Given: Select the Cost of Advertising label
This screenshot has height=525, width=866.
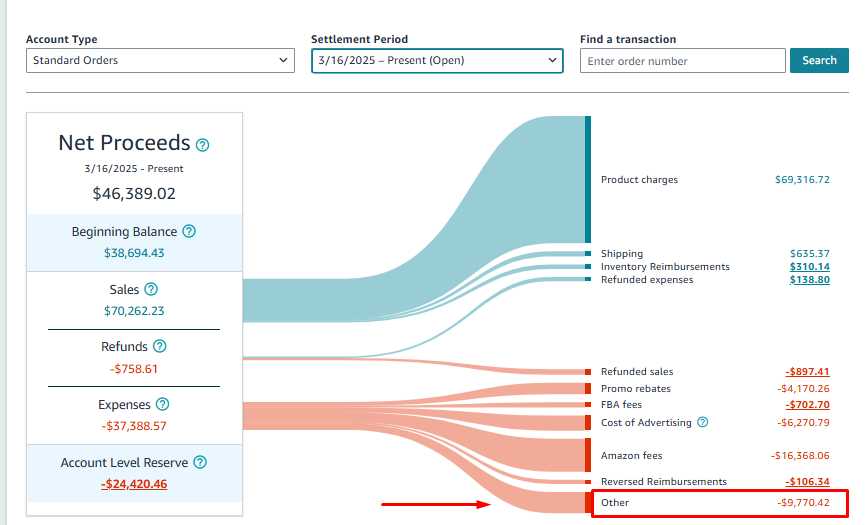Looking at the screenshot, I should click(646, 422).
